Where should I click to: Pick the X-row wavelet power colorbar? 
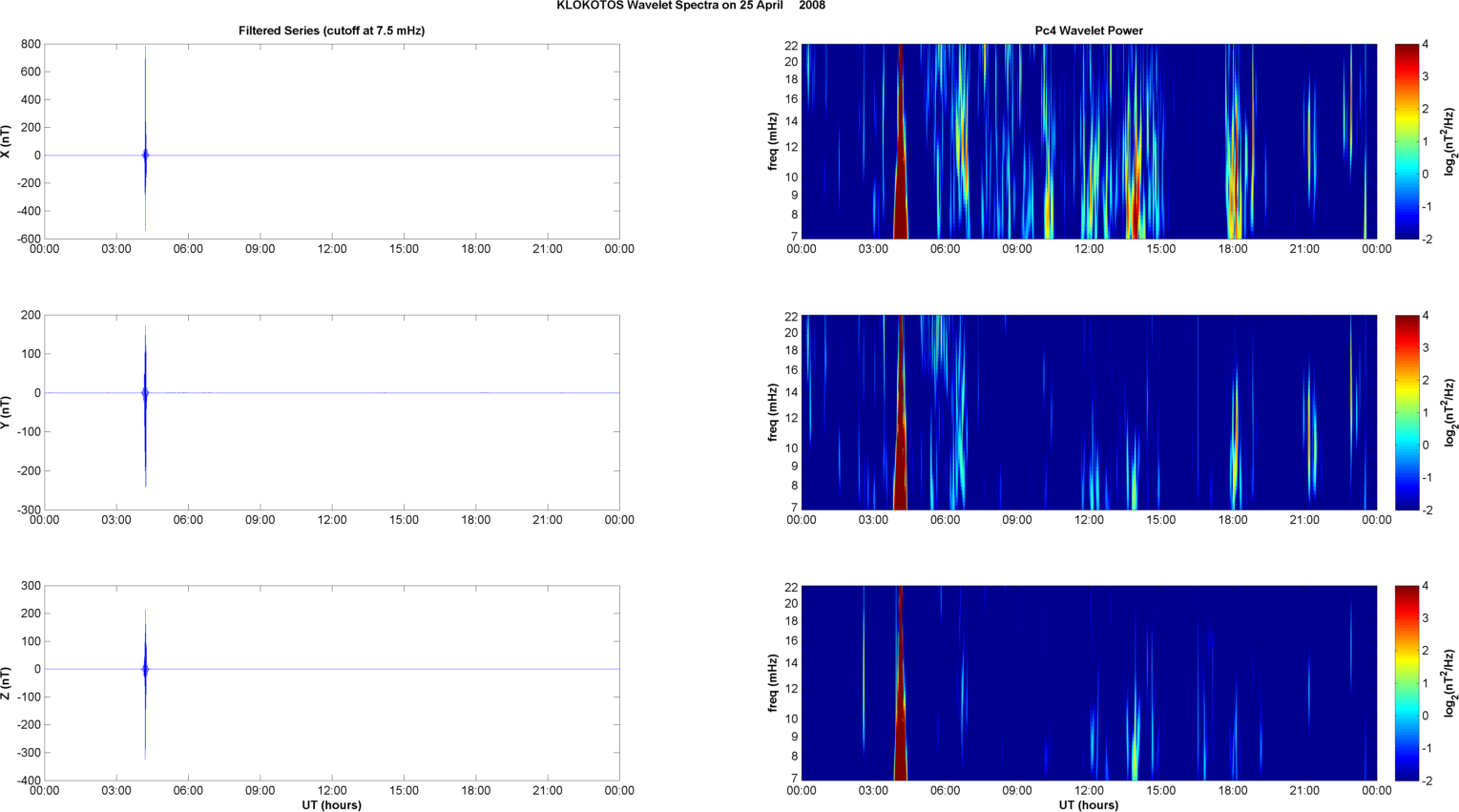tap(1407, 141)
